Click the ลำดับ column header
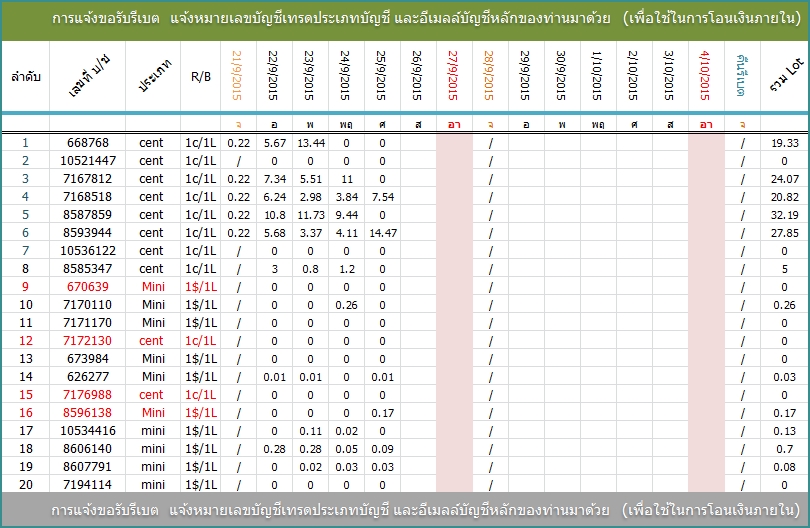Image resolution: width=810 pixels, height=528 pixels. coord(25,77)
